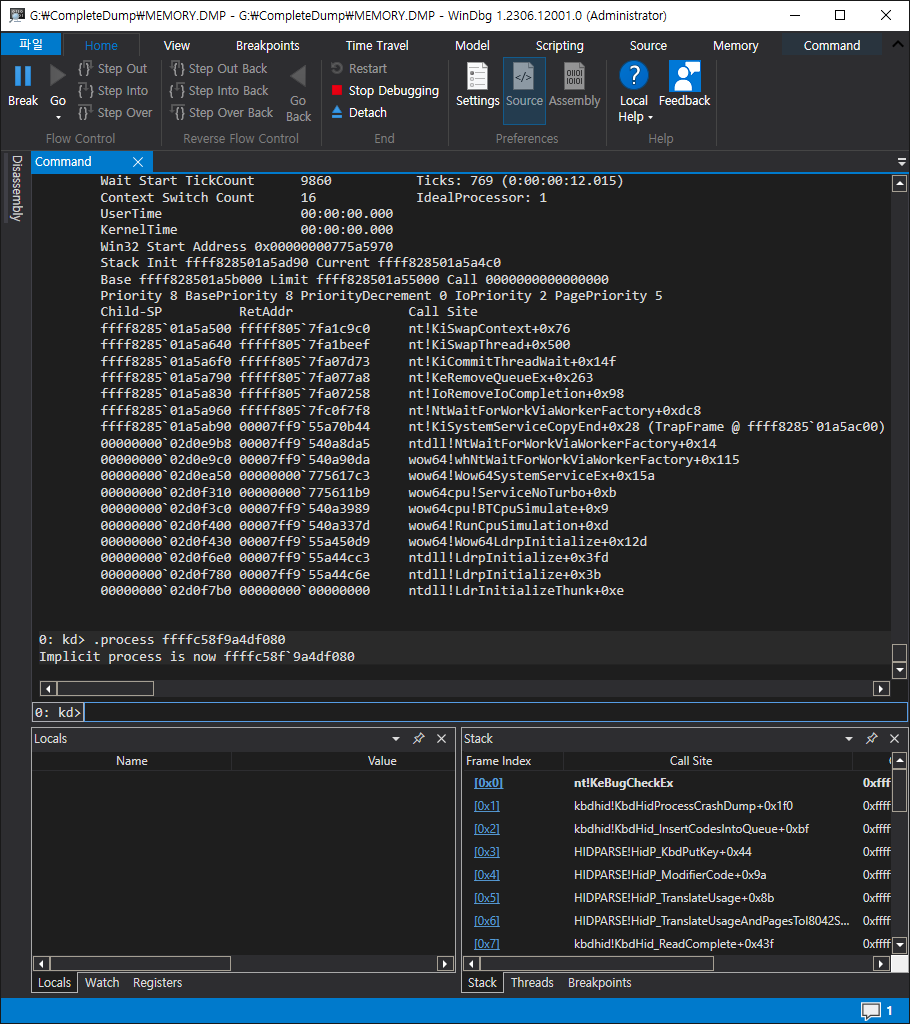Collapse the ribbon with chevron
The height and width of the screenshot is (1024, 910).
click(898, 44)
